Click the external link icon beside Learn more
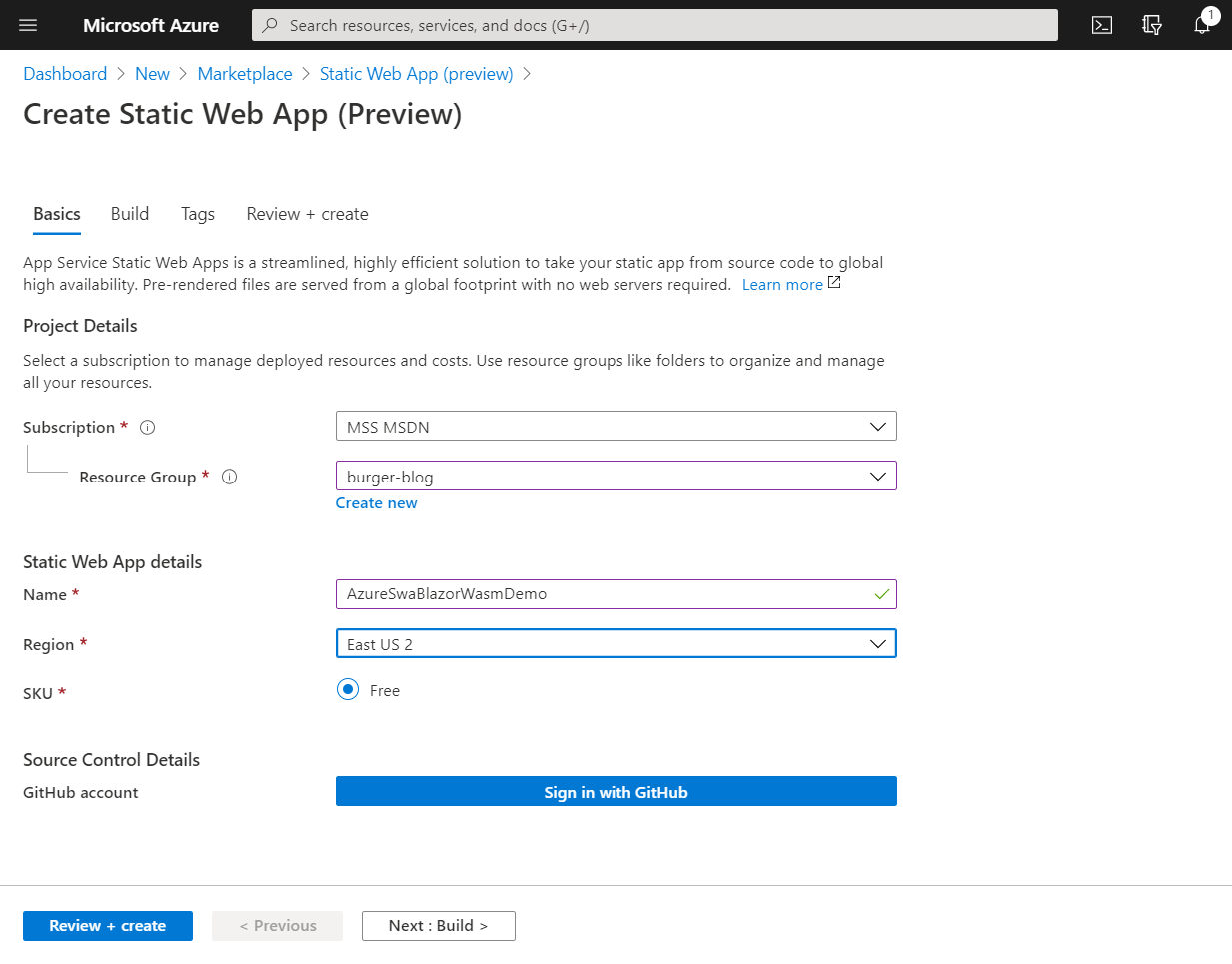This screenshot has width=1232, height=964. click(x=834, y=283)
